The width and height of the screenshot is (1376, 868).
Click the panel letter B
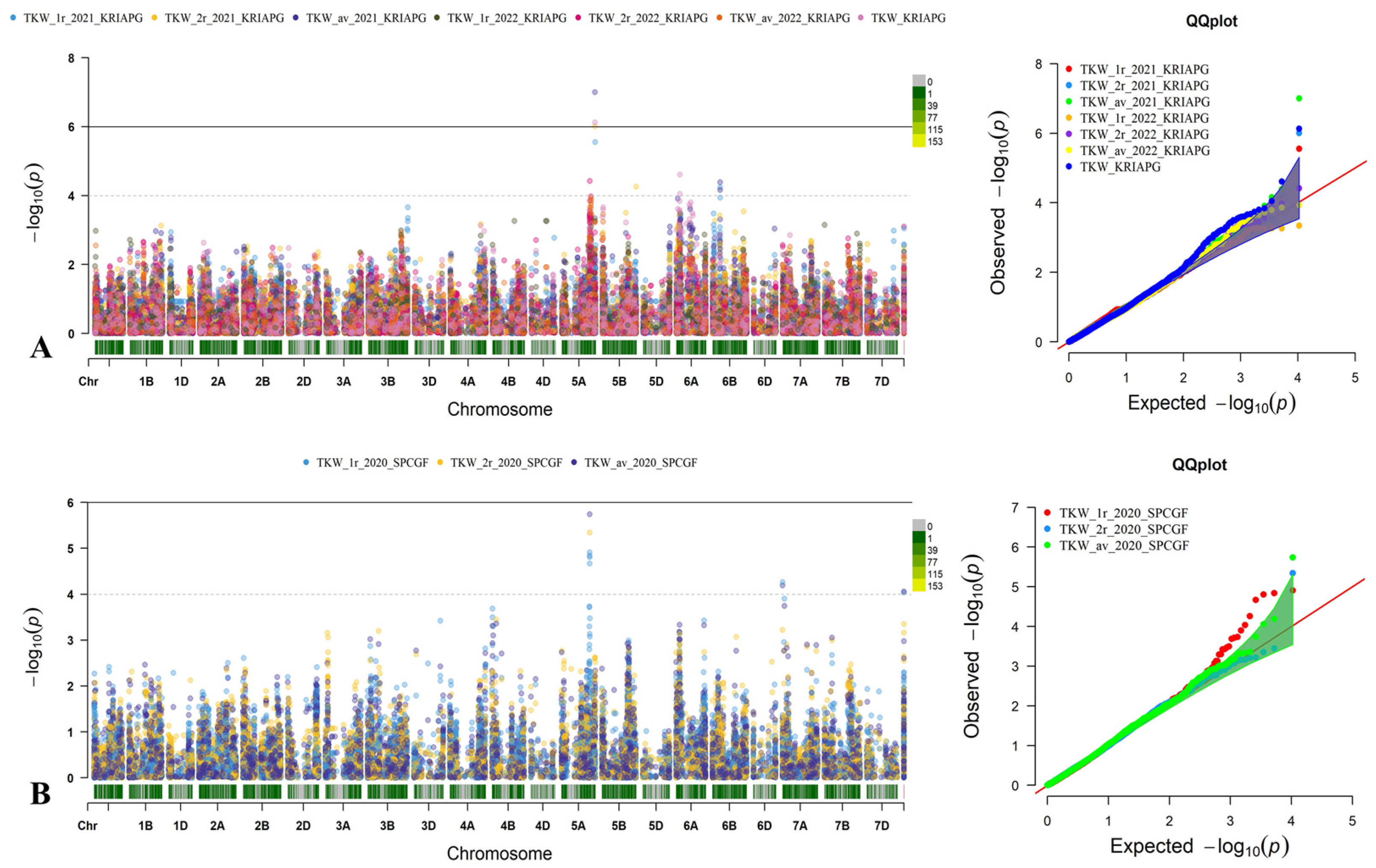point(40,794)
